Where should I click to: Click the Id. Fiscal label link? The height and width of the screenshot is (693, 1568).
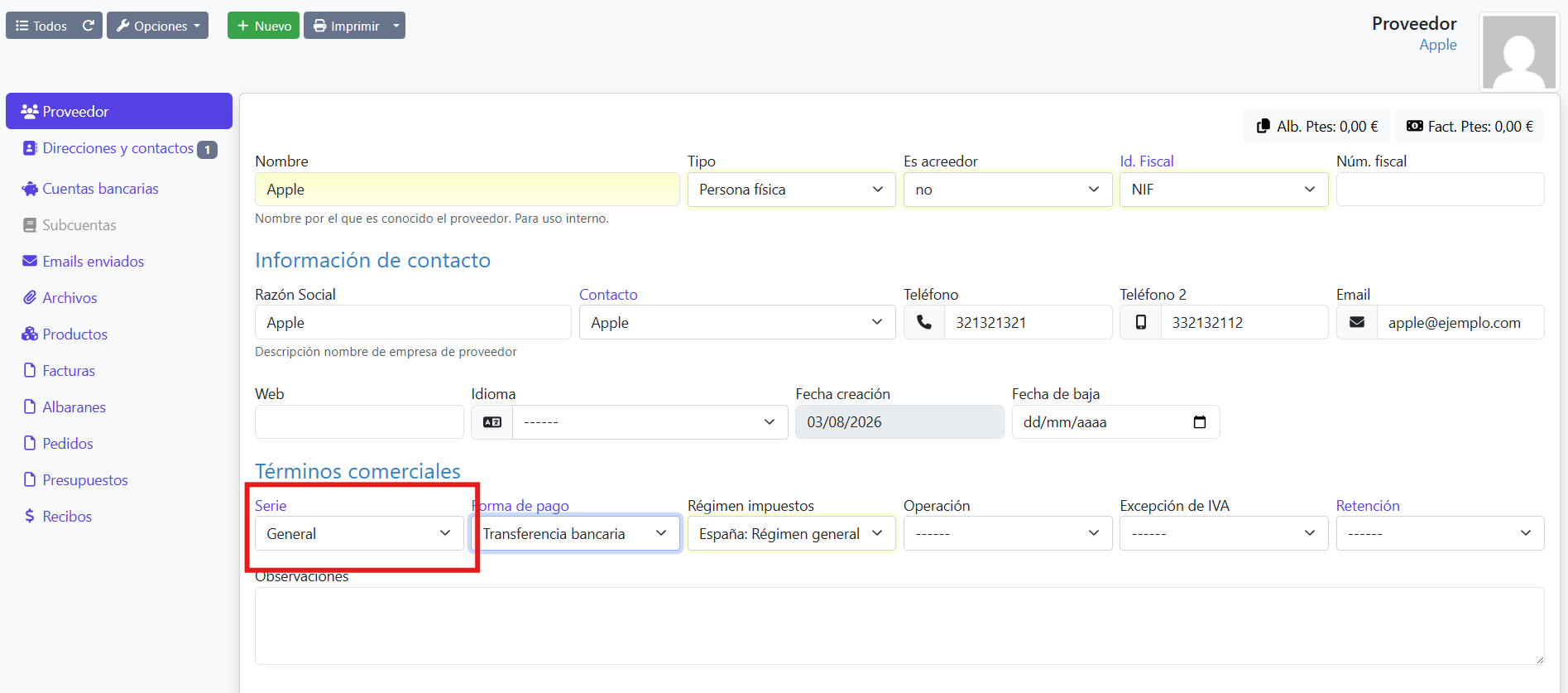1147,161
